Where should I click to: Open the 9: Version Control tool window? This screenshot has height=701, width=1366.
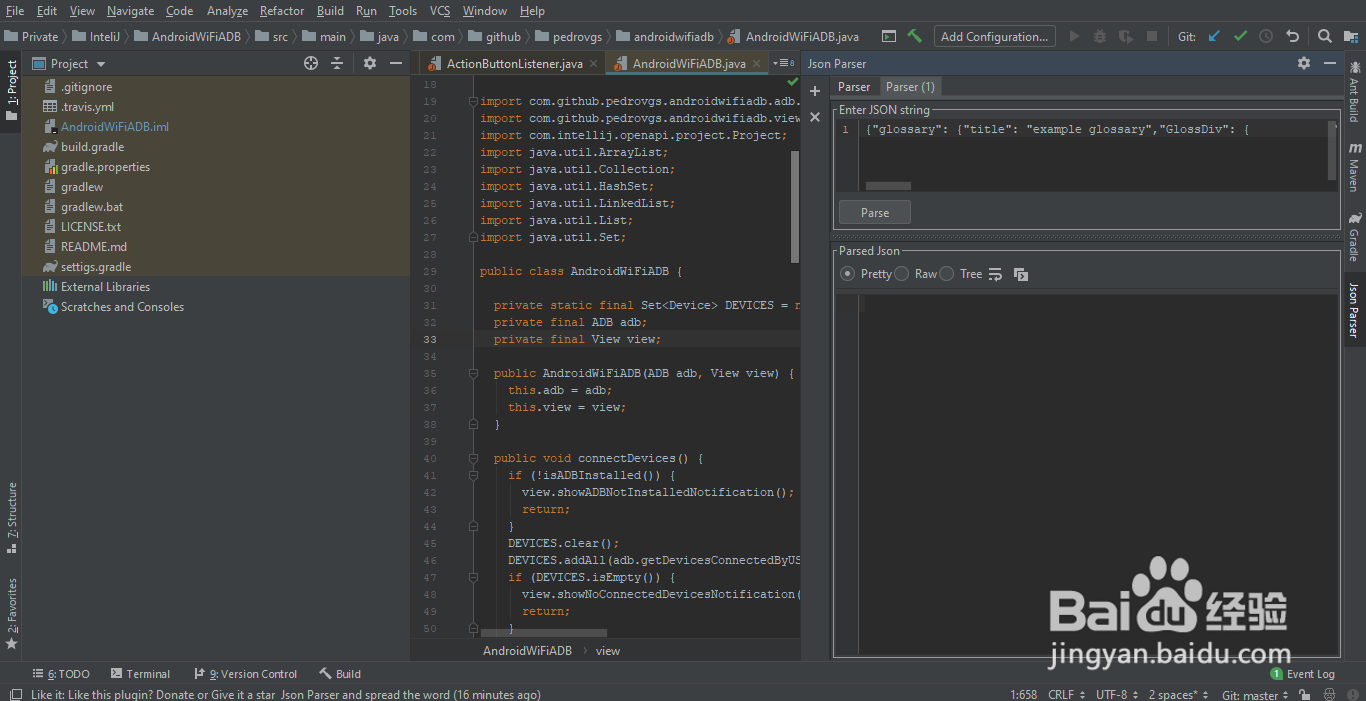pyautogui.click(x=246, y=674)
